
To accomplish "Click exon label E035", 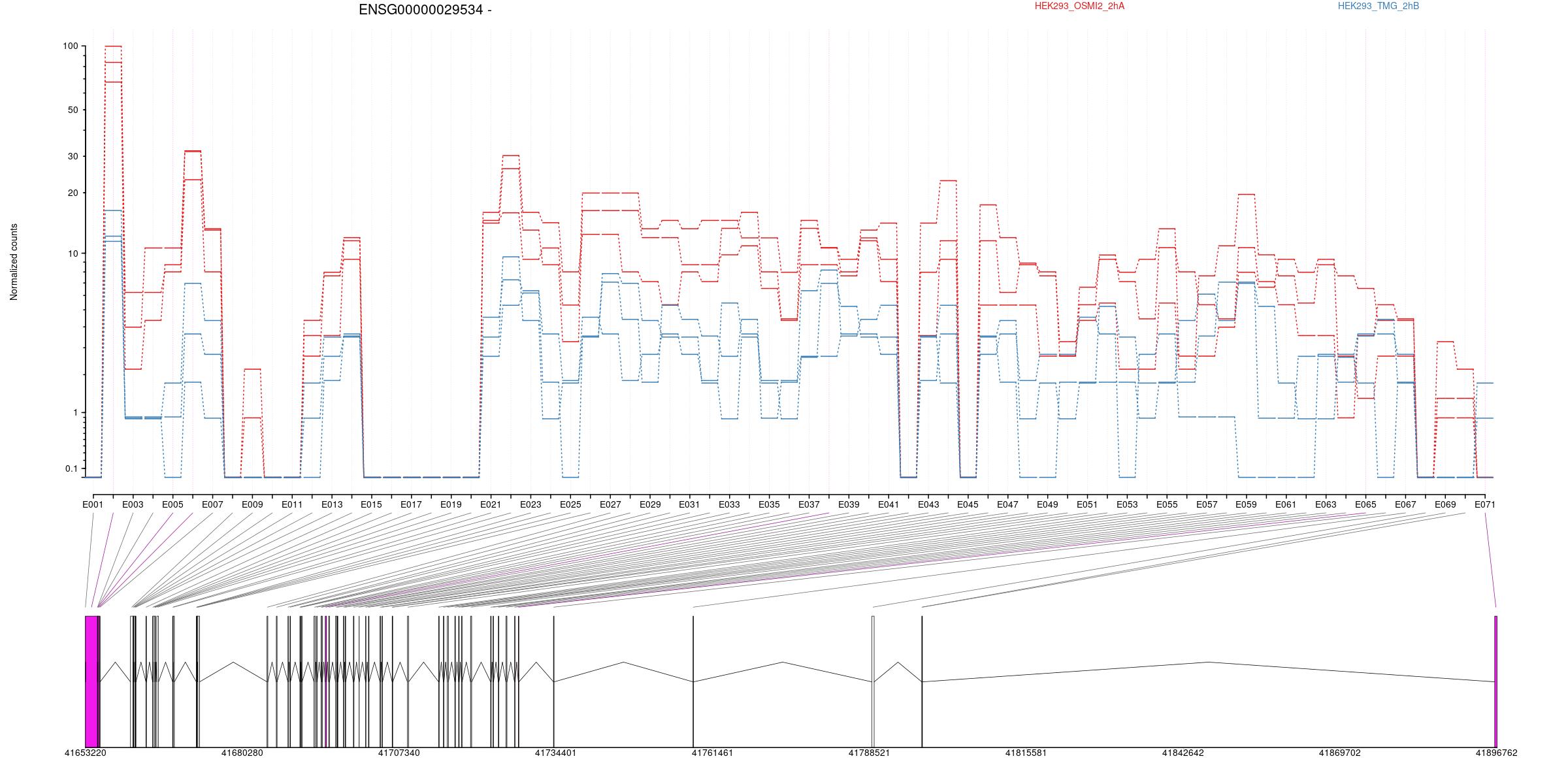I will click(769, 504).
